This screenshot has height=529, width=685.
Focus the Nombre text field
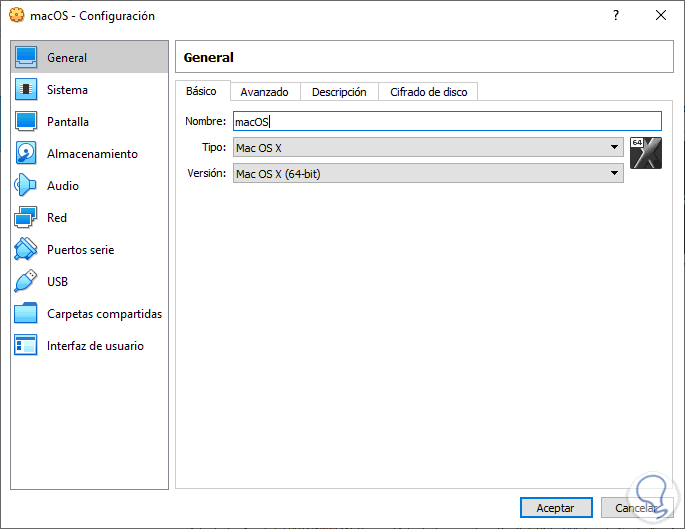[446, 122]
